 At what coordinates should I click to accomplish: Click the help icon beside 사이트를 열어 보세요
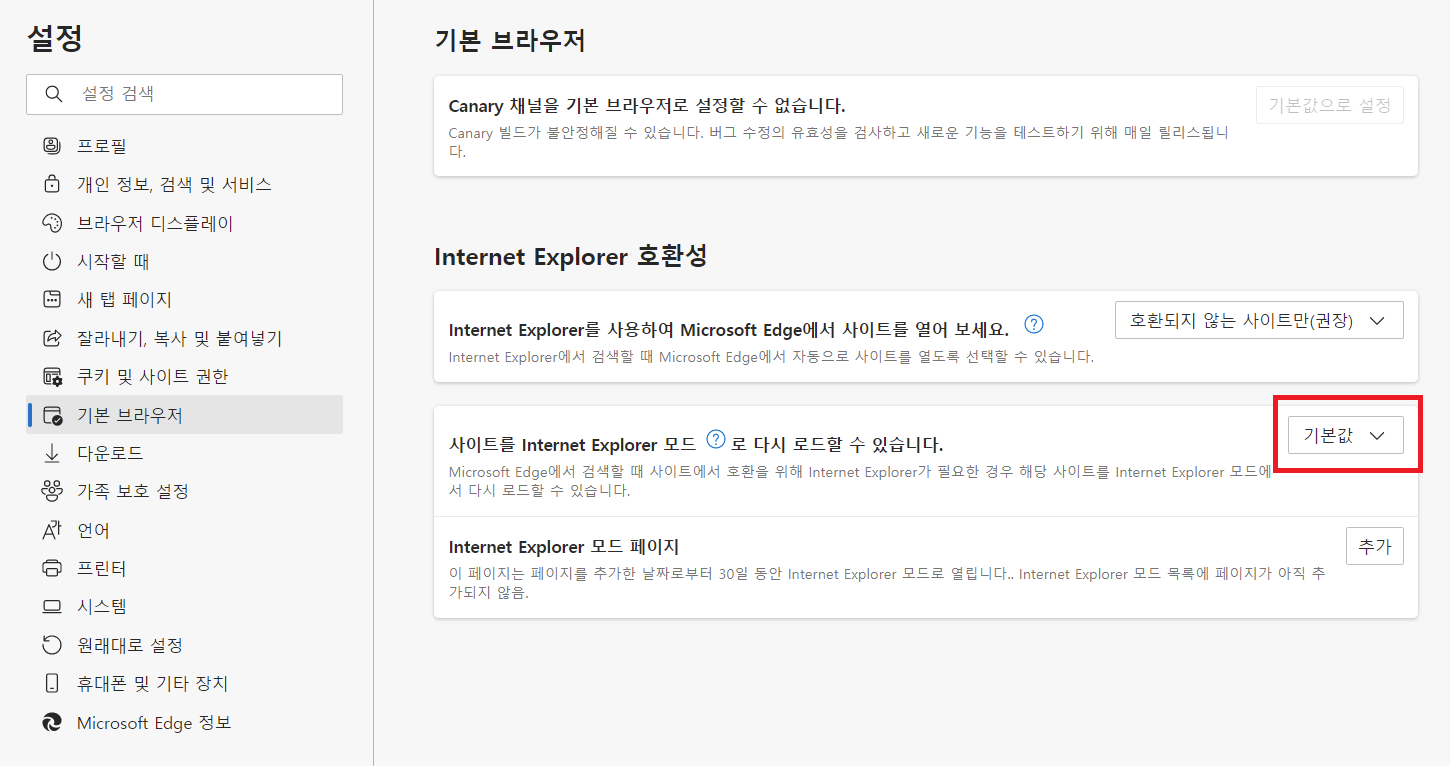click(x=1035, y=325)
